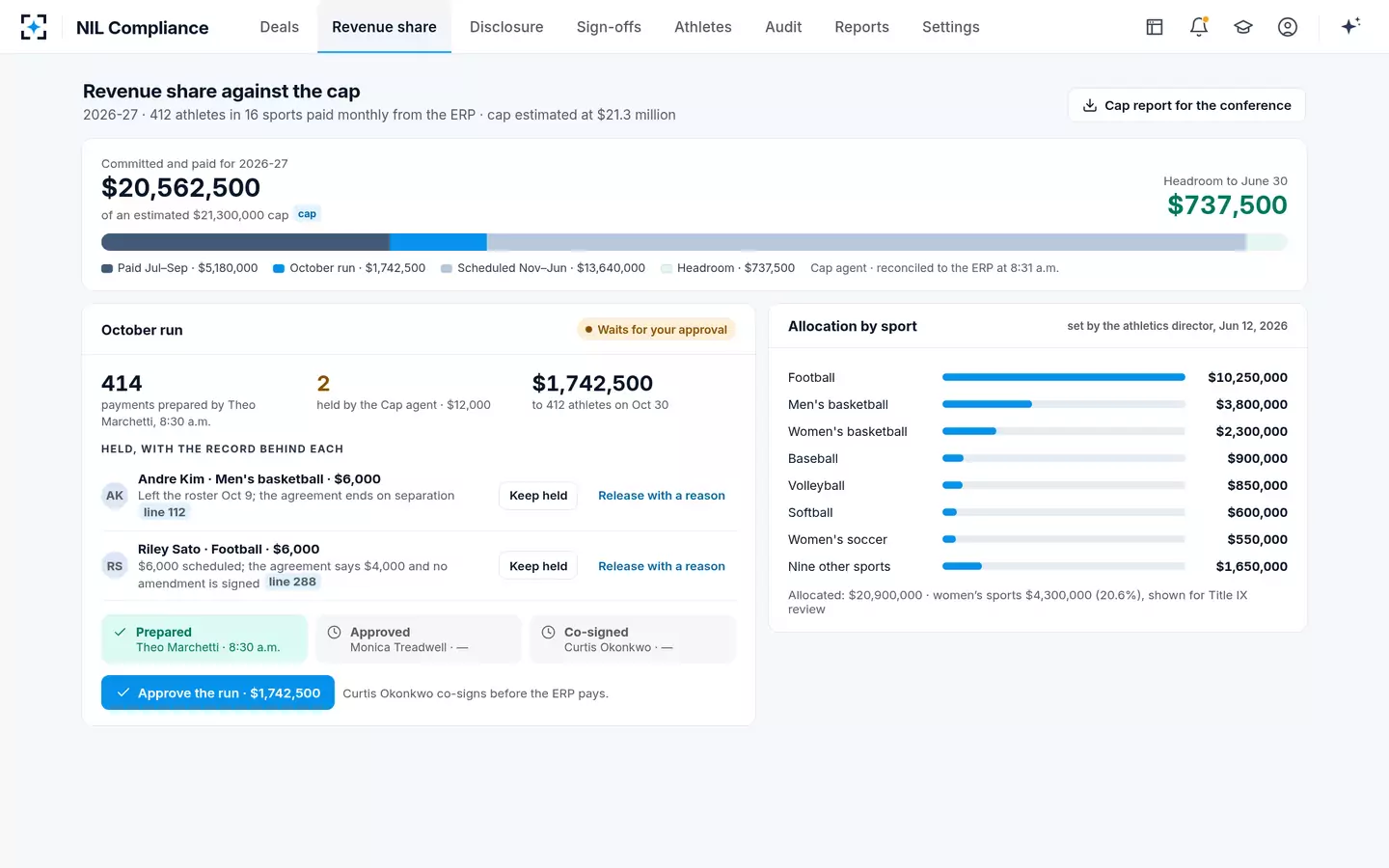Click the Men's basketball allocation bar
1389x868 pixels.
[x=1064, y=404]
